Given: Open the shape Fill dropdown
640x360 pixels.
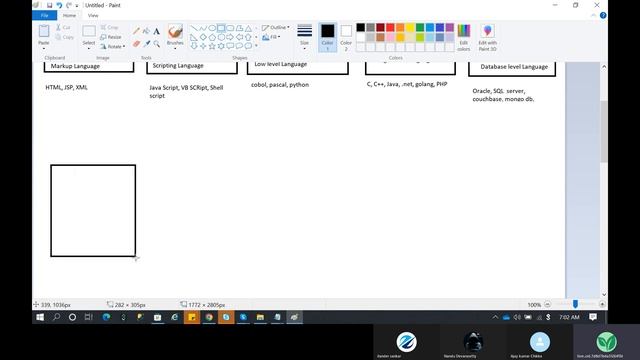Looking at the screenshot, I should pos(271,37).
